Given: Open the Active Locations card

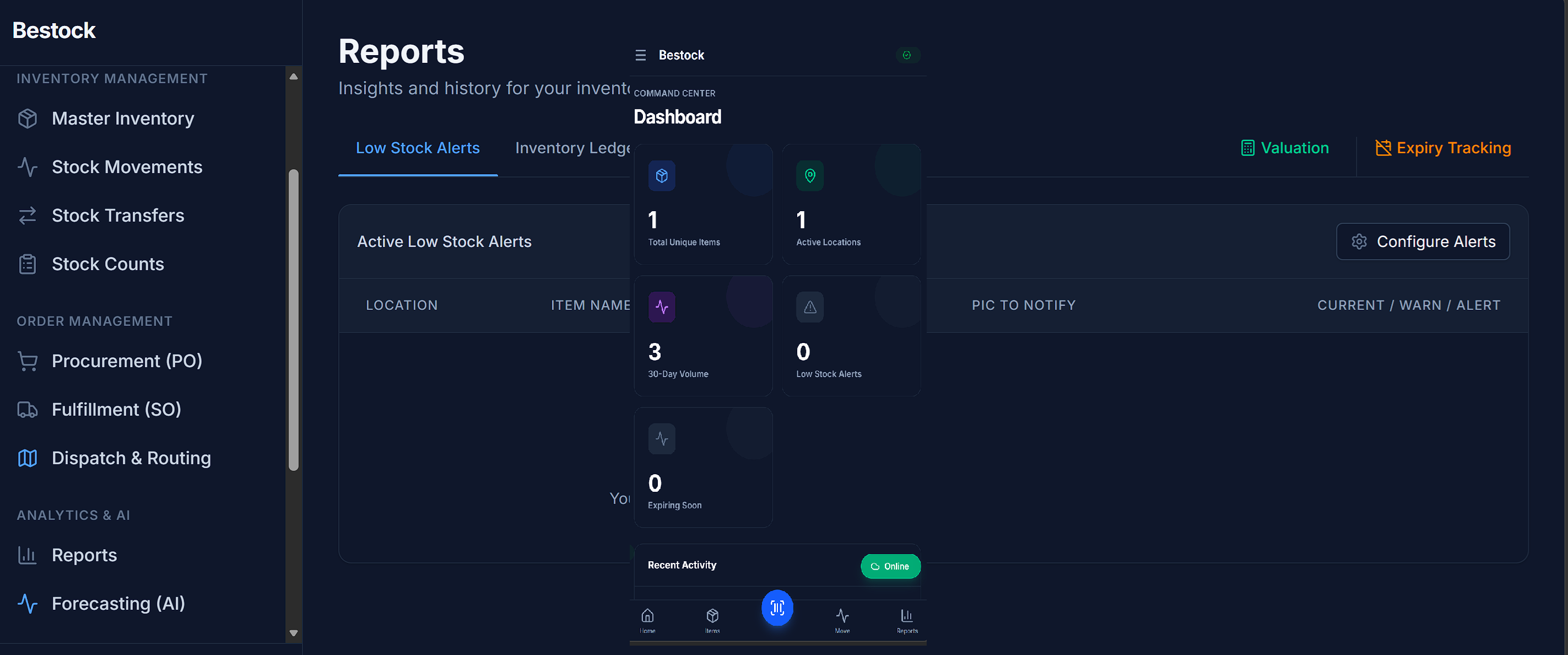Looking at the screenshot, I should point(851,204).
